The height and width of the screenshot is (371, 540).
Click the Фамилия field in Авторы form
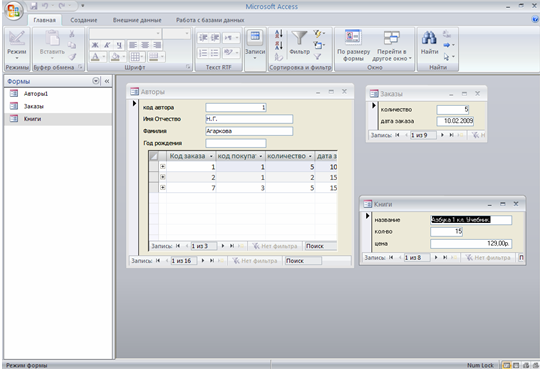point(249,131)
